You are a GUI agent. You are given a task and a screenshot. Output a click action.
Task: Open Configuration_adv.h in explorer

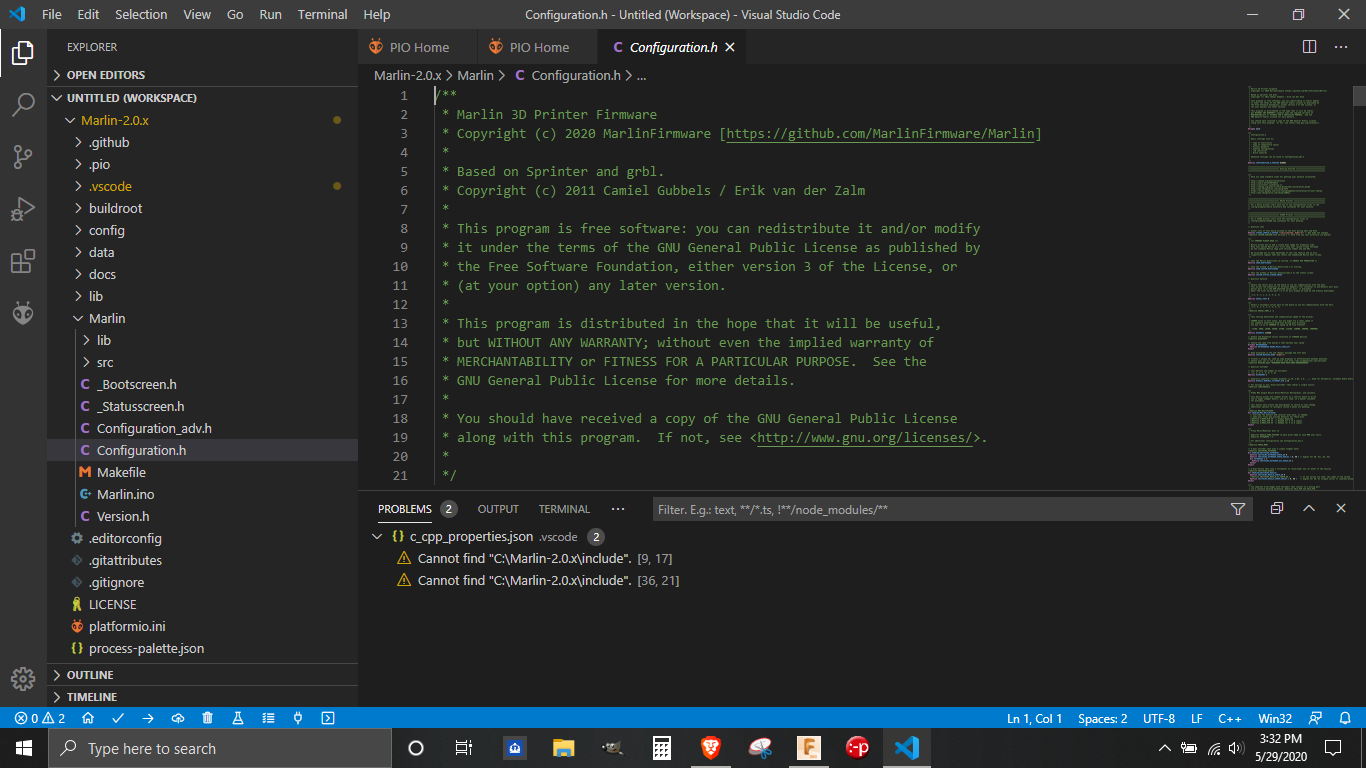pyautogui.click(x=154, y=428)
